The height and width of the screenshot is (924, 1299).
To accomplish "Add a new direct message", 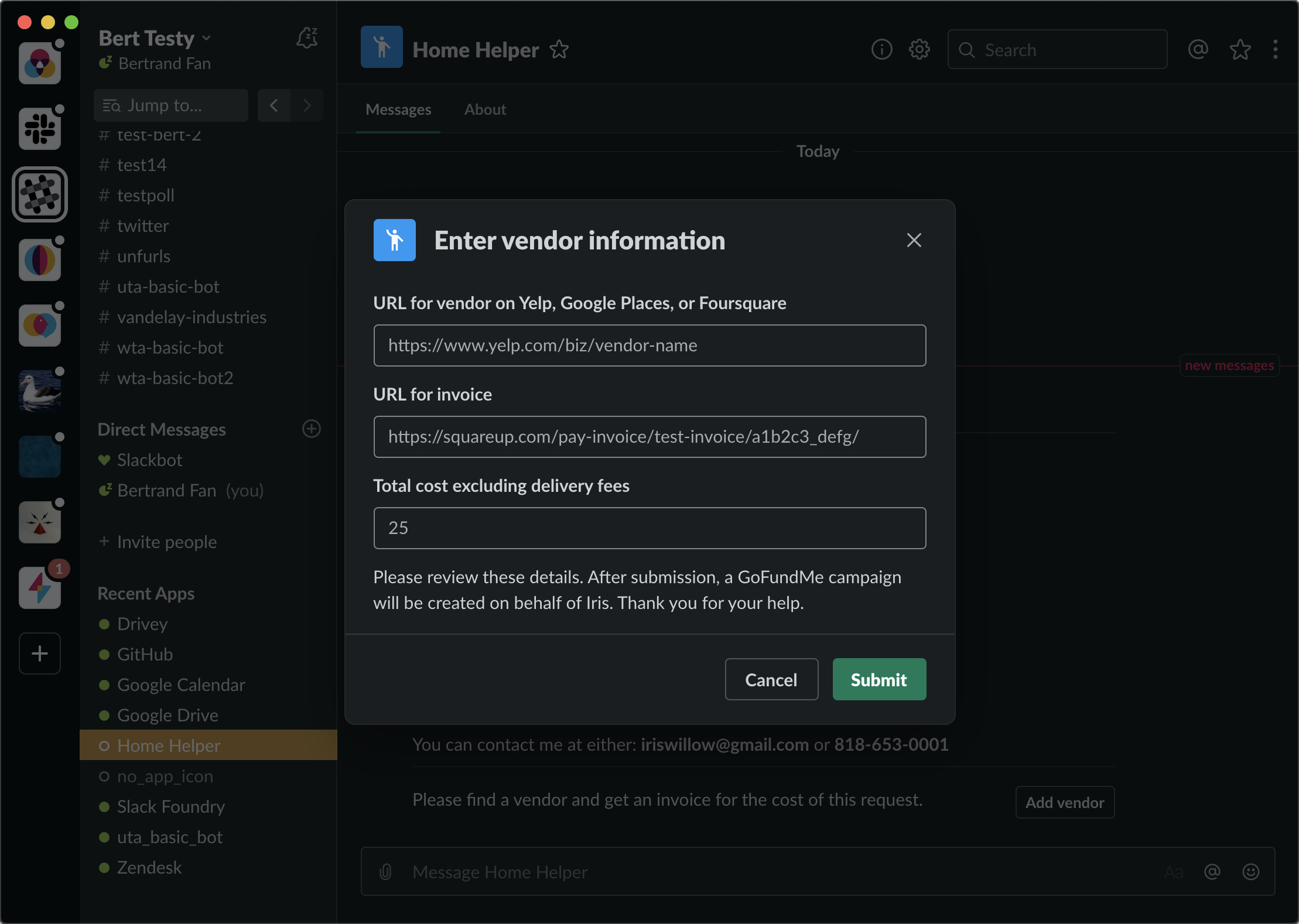I will [x=311, y=429].
